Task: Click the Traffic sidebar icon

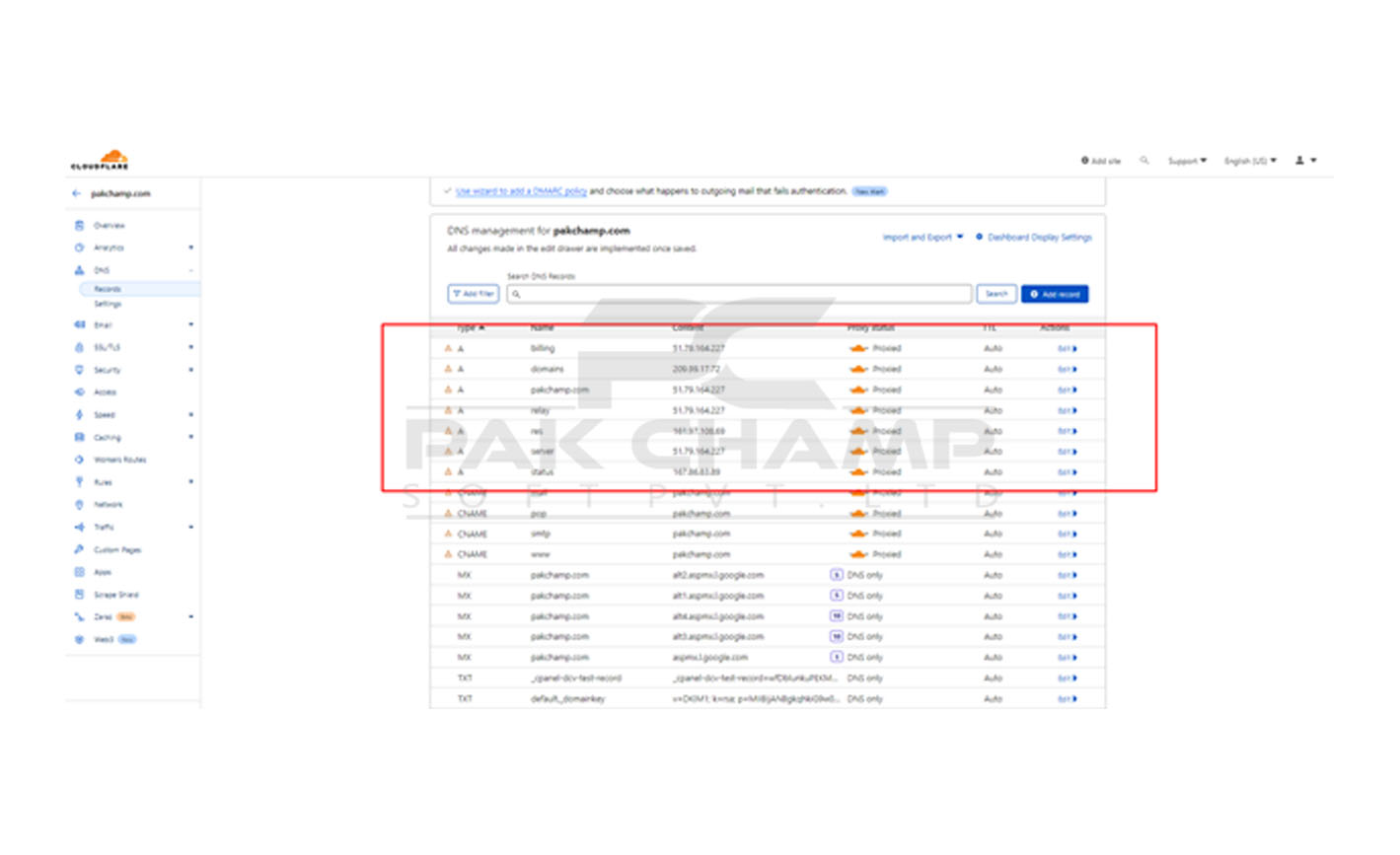Action: pyautogui.click(x=79, y=527)
